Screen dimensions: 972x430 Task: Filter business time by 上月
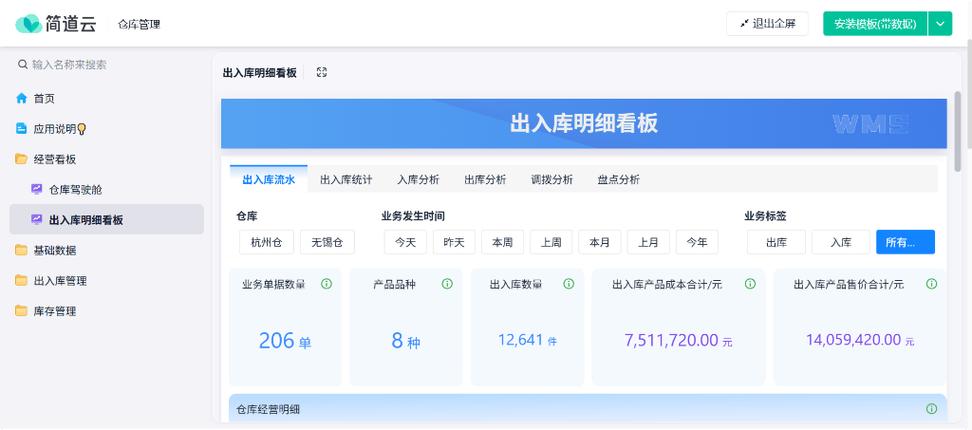tap(648, 242)
